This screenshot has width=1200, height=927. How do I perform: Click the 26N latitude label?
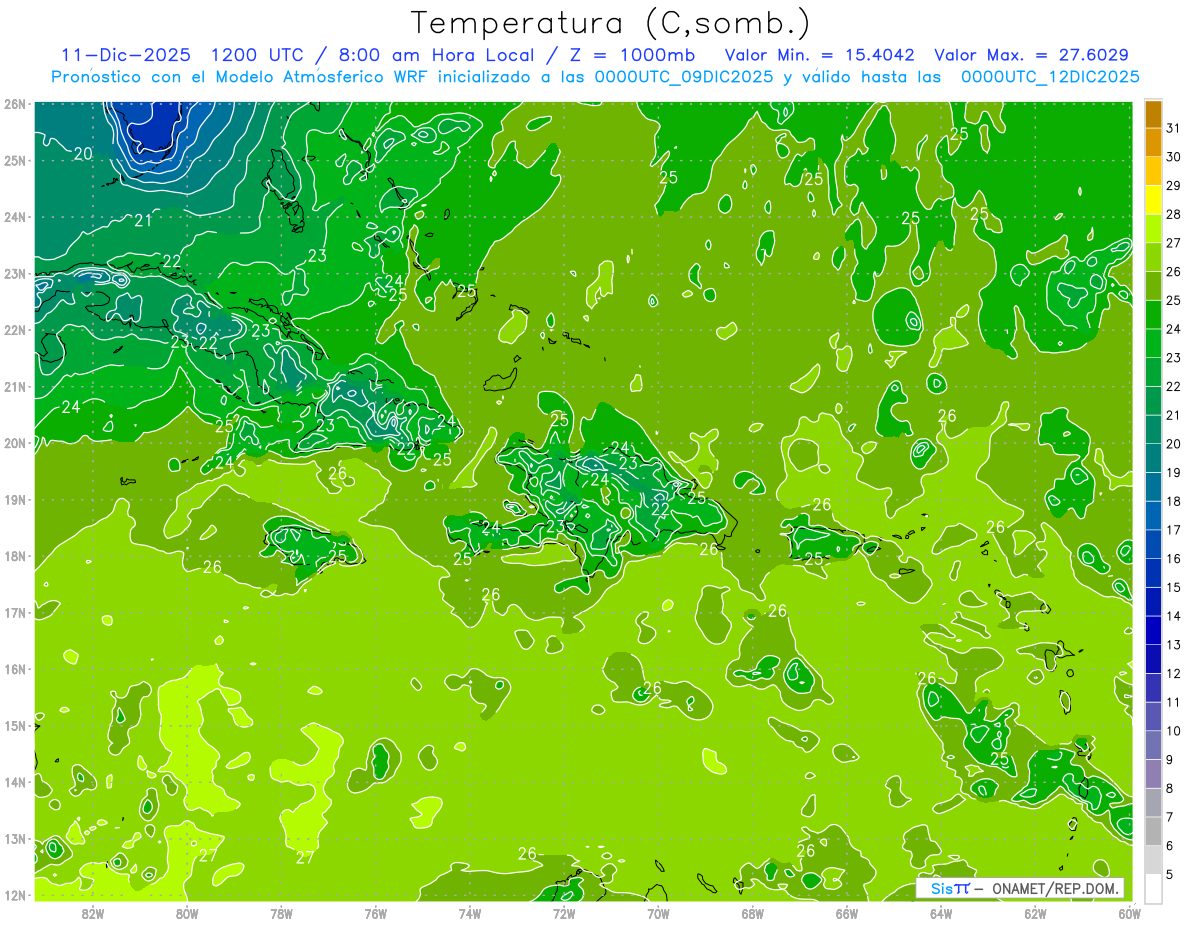(15, 103)
